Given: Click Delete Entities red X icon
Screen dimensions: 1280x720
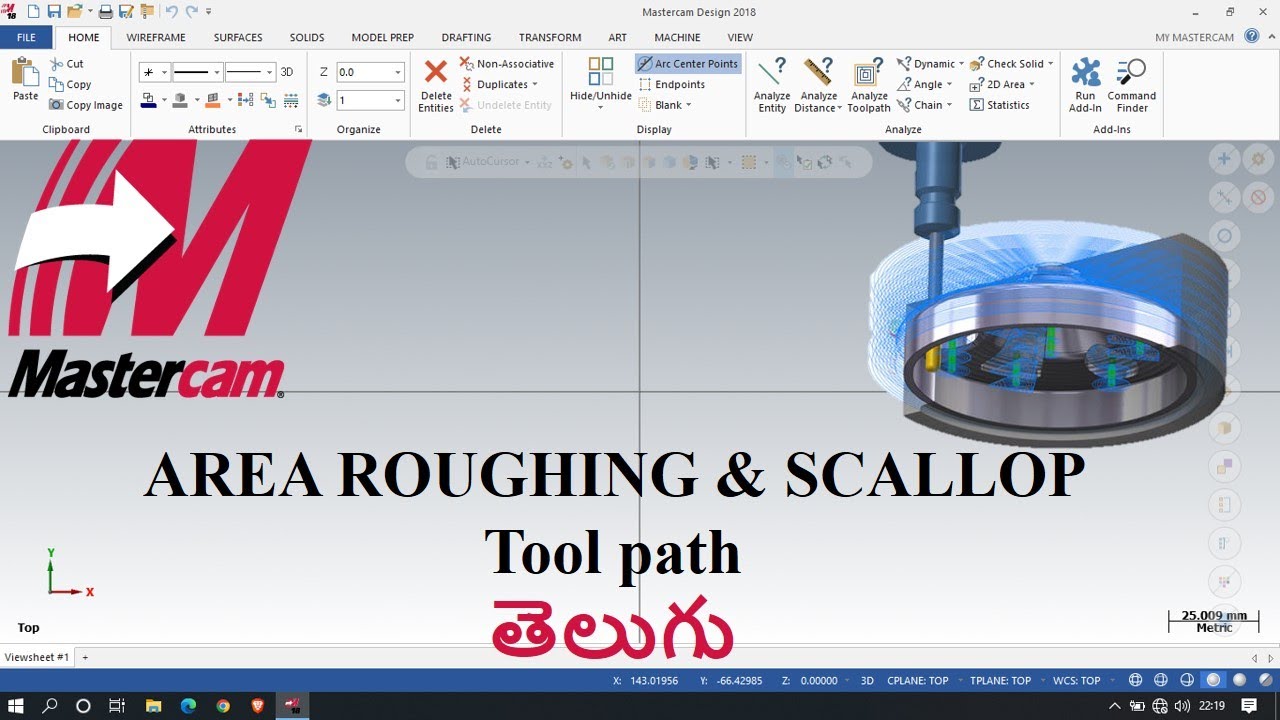Looking at the screenshot, I should tap(436, 72).
